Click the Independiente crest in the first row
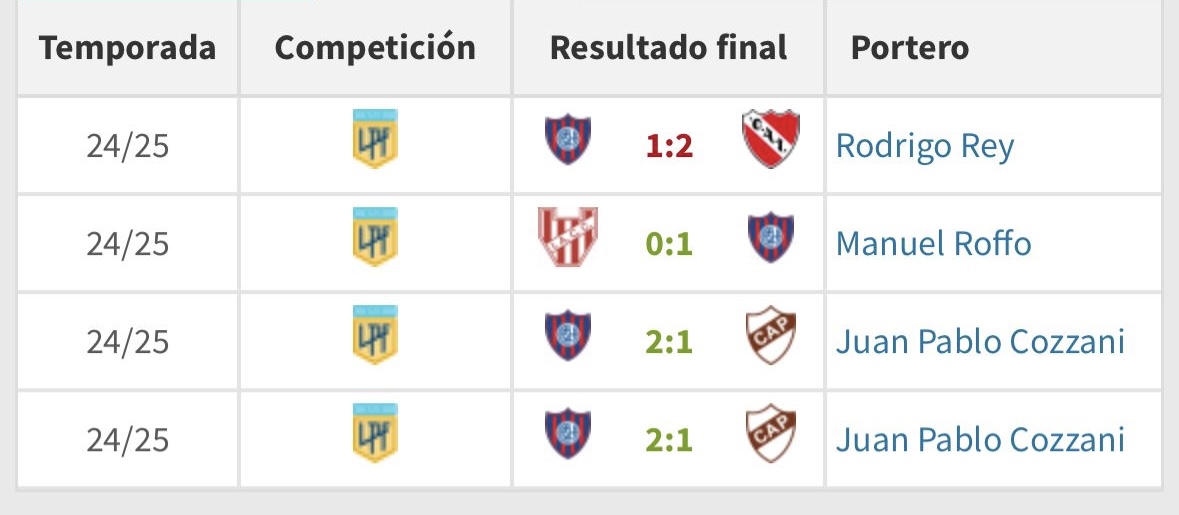Viewport: 1179px width, 515px height. point(771,139)
